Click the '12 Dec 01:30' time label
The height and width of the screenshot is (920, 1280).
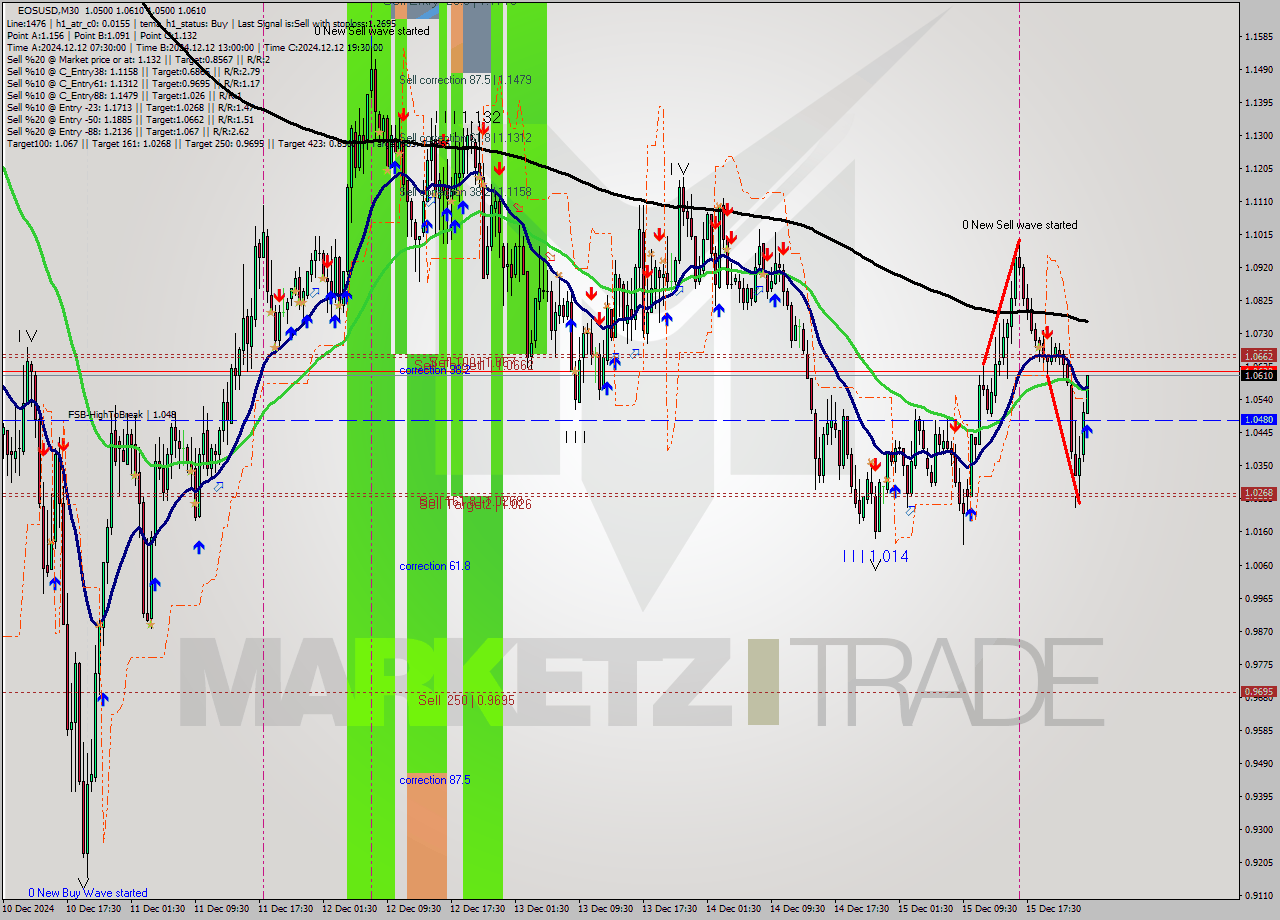[349, 909]
